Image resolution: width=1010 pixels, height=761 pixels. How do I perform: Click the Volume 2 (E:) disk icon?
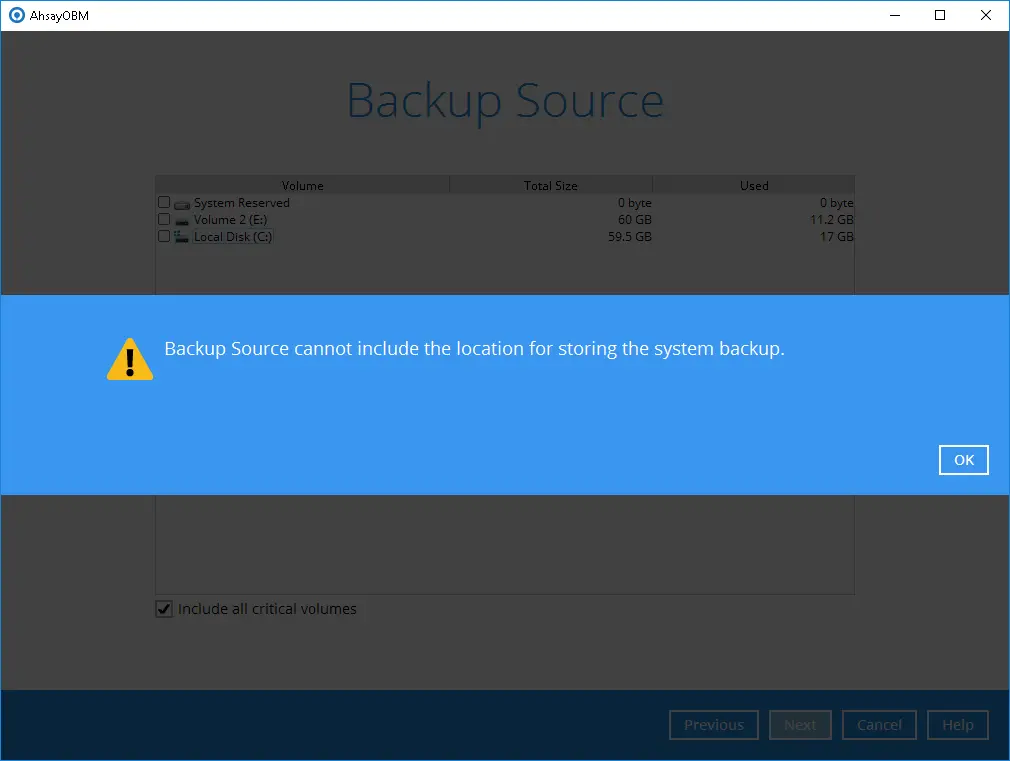pos(181,219)
